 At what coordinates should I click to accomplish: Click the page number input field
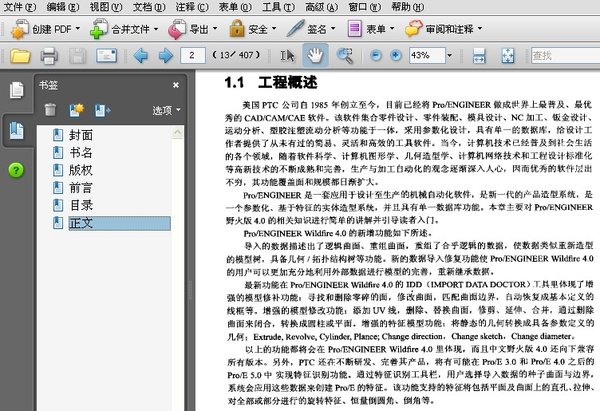[192, 56]
